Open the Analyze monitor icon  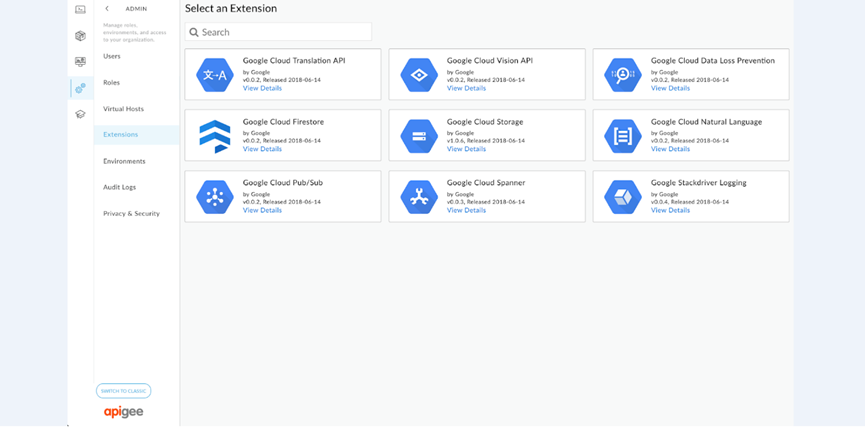81,62
